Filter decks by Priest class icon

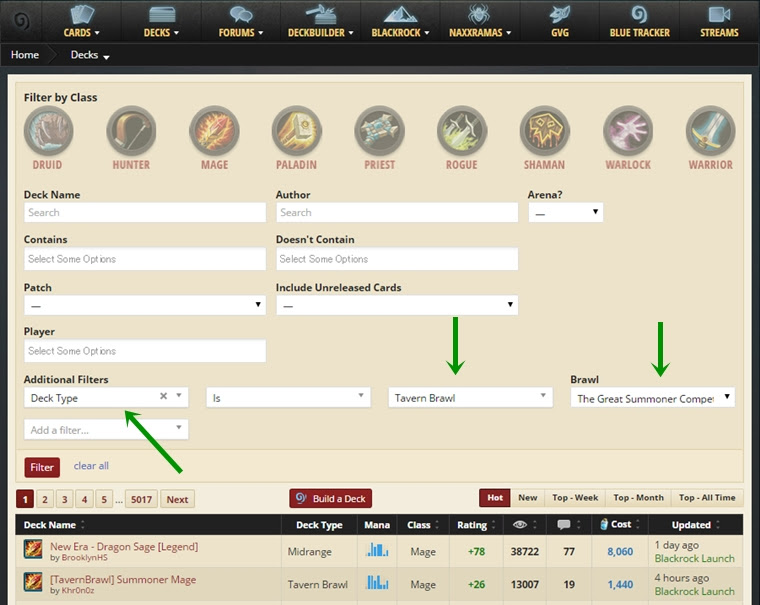pyautogui.click(x=380, y=131)
